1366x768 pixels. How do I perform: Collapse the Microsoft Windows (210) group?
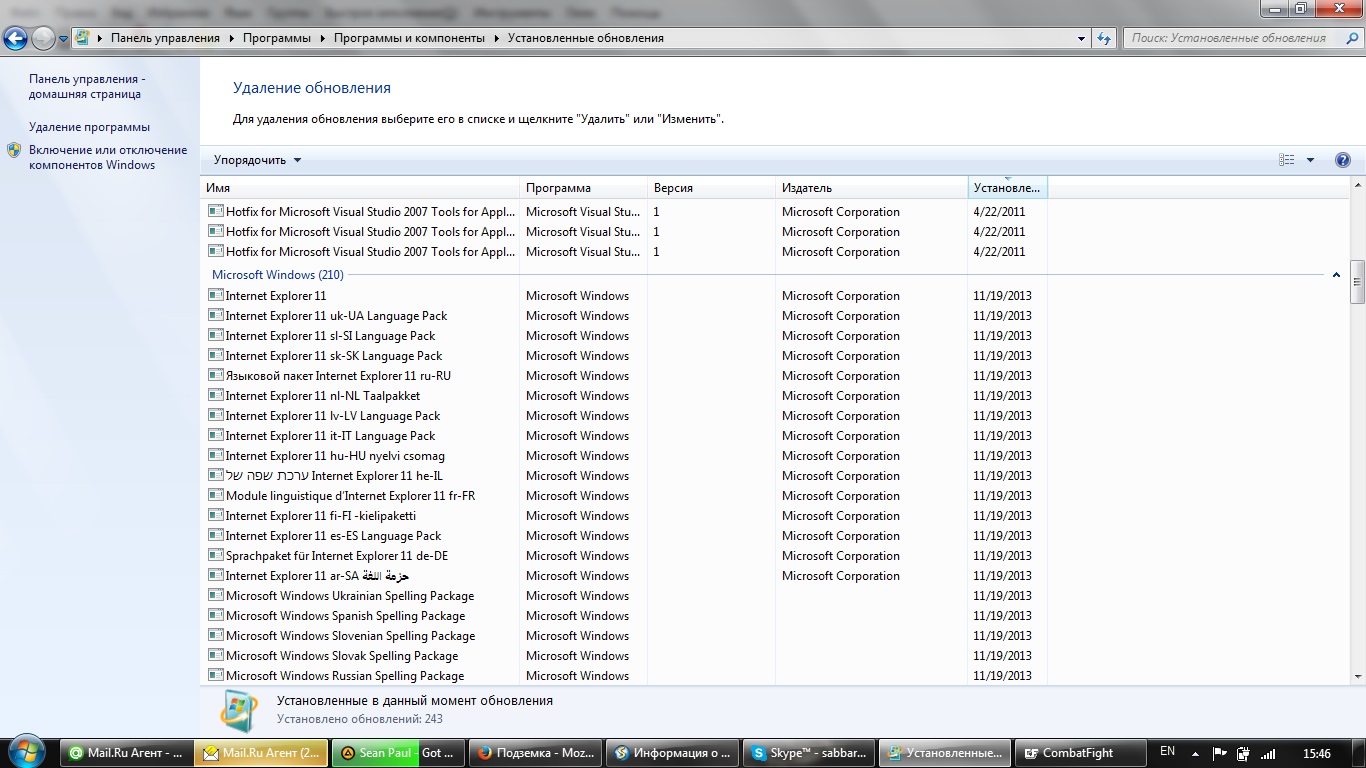pyautogui.click(x=1336, y=275)
